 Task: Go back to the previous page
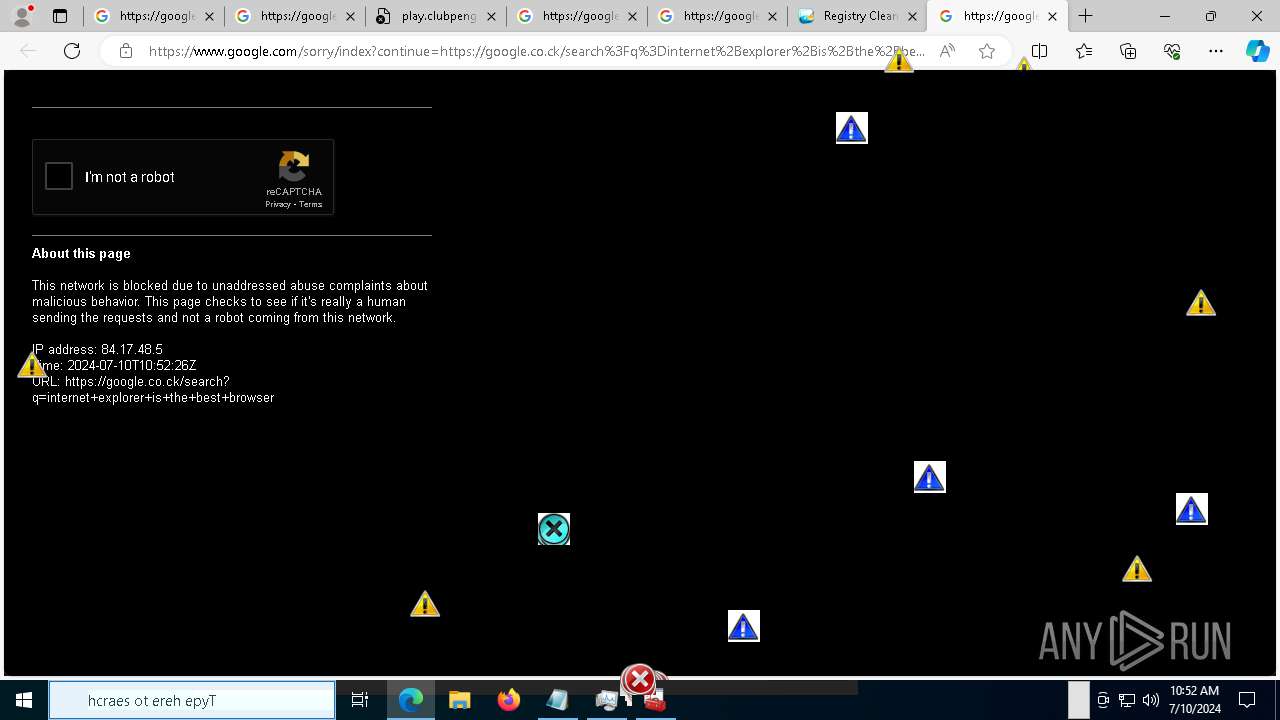[28, 51]
